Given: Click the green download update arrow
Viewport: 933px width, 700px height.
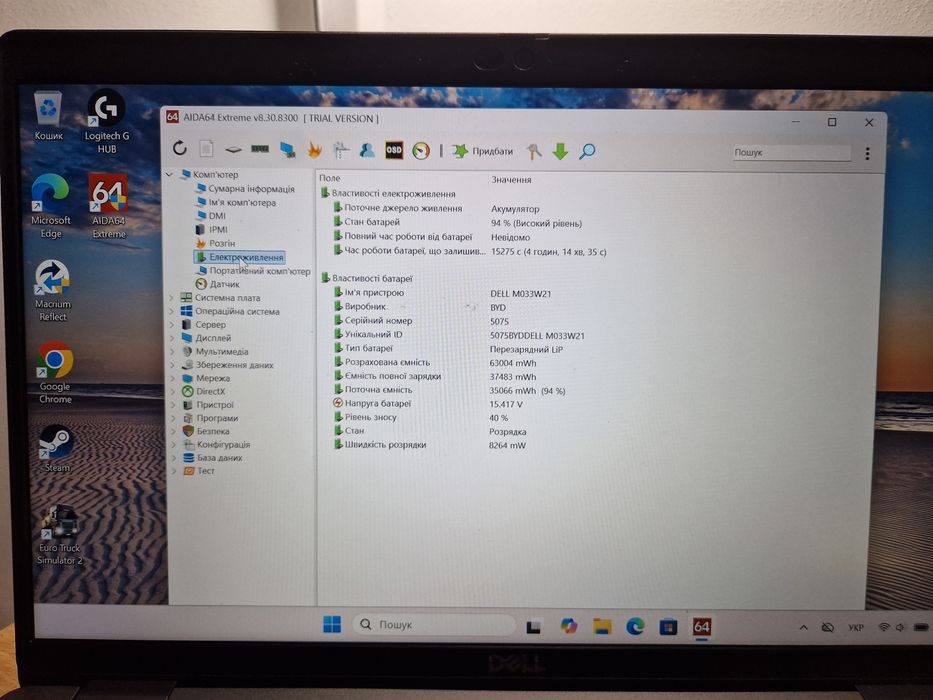Looking at the screenshot, I should click(560, 152).
